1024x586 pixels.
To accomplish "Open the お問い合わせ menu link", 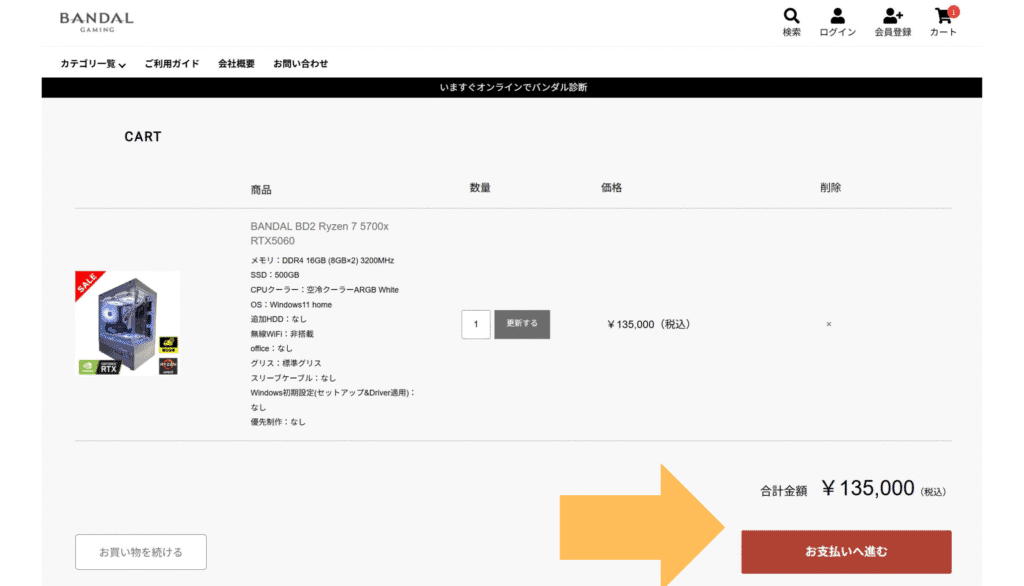I will point(300,63).
